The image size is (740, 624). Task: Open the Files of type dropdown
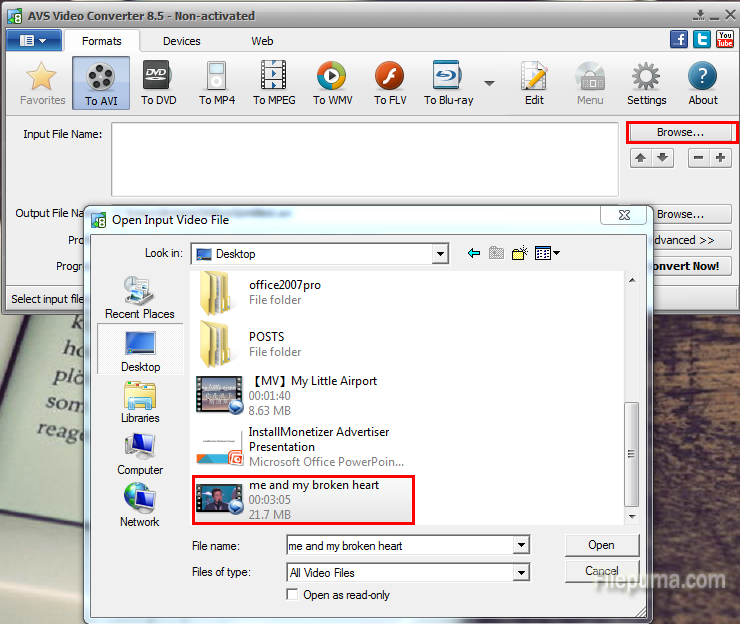[x=520, y=573]
